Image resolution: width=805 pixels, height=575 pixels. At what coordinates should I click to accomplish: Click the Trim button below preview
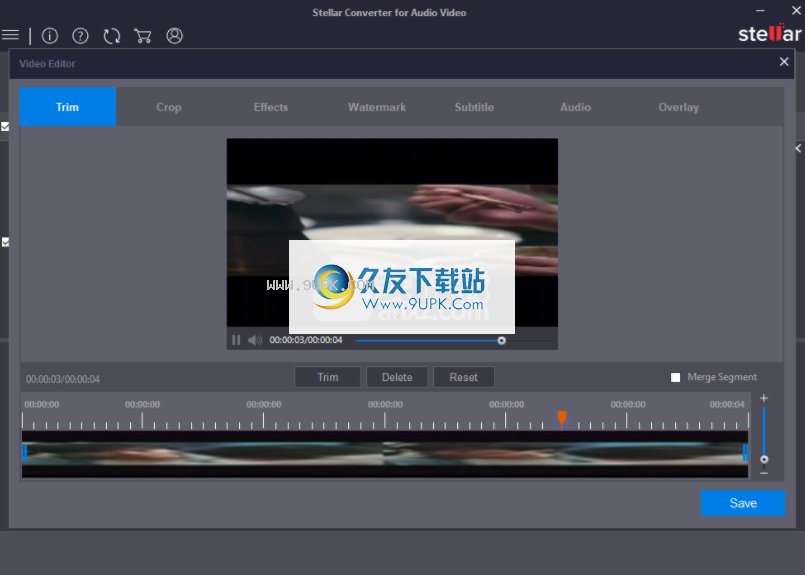click(x=328, y=377)
